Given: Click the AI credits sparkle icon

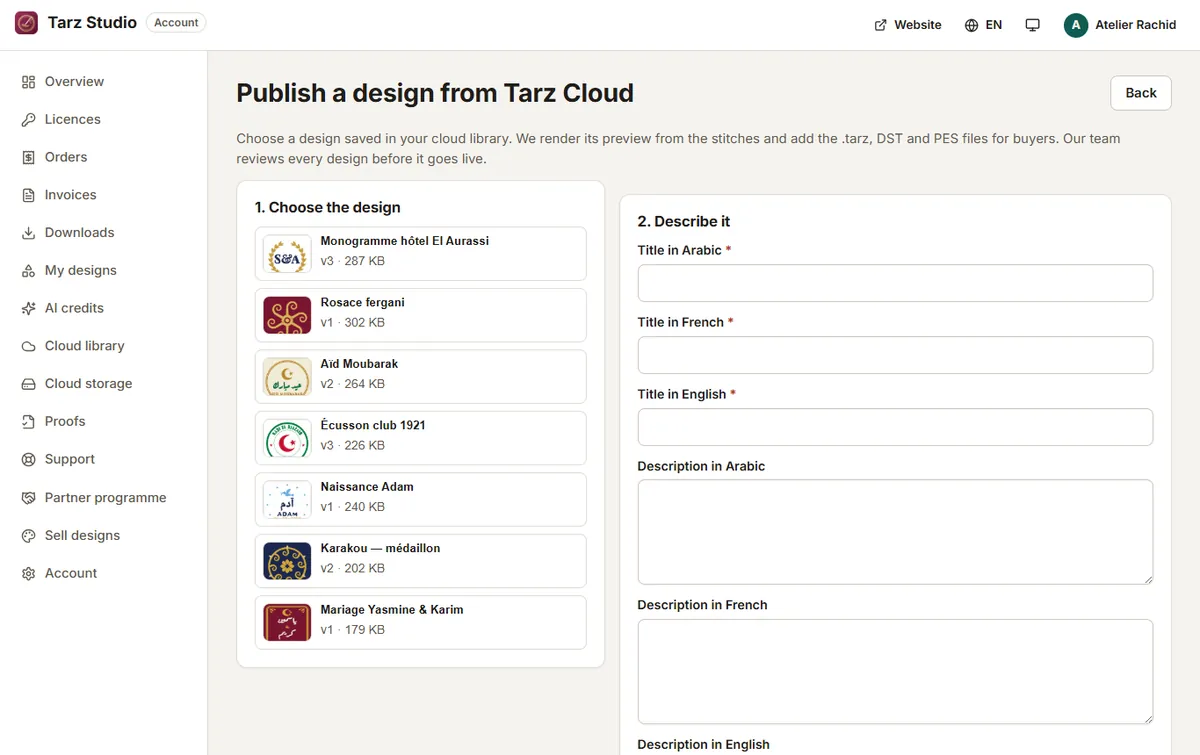Looking at the screenshot, I should click(28, 309).
